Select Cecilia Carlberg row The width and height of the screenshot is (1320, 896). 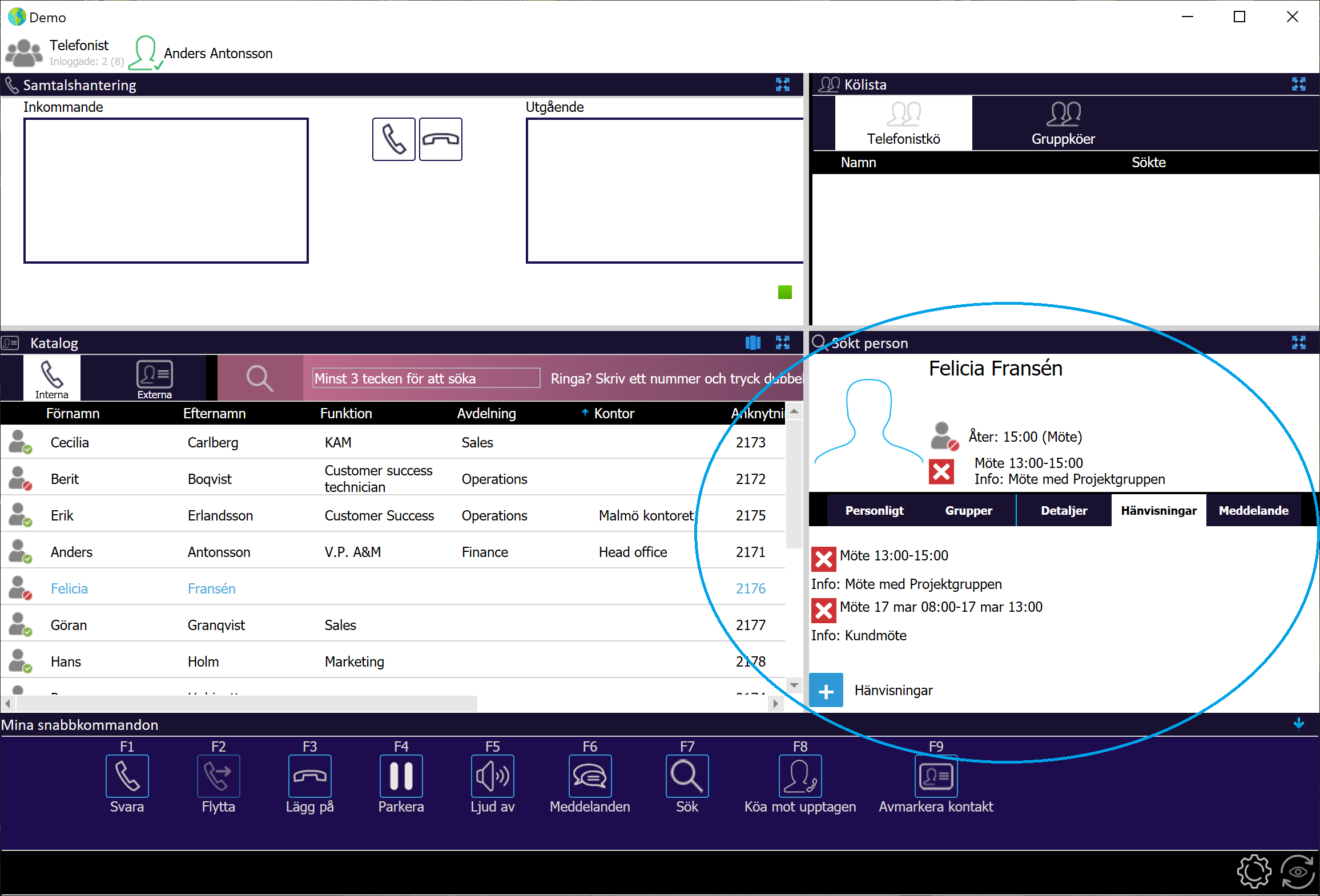393,442
